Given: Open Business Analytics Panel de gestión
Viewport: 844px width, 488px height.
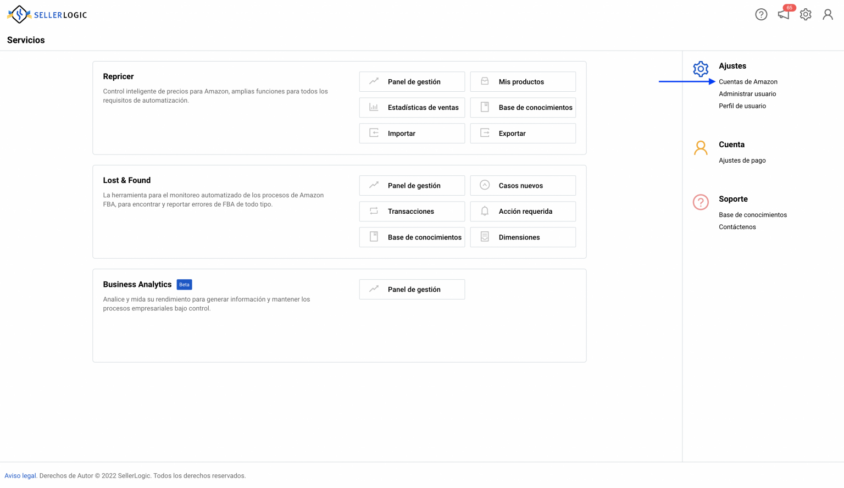Looking at the screenshot, I should coord(412,289).
